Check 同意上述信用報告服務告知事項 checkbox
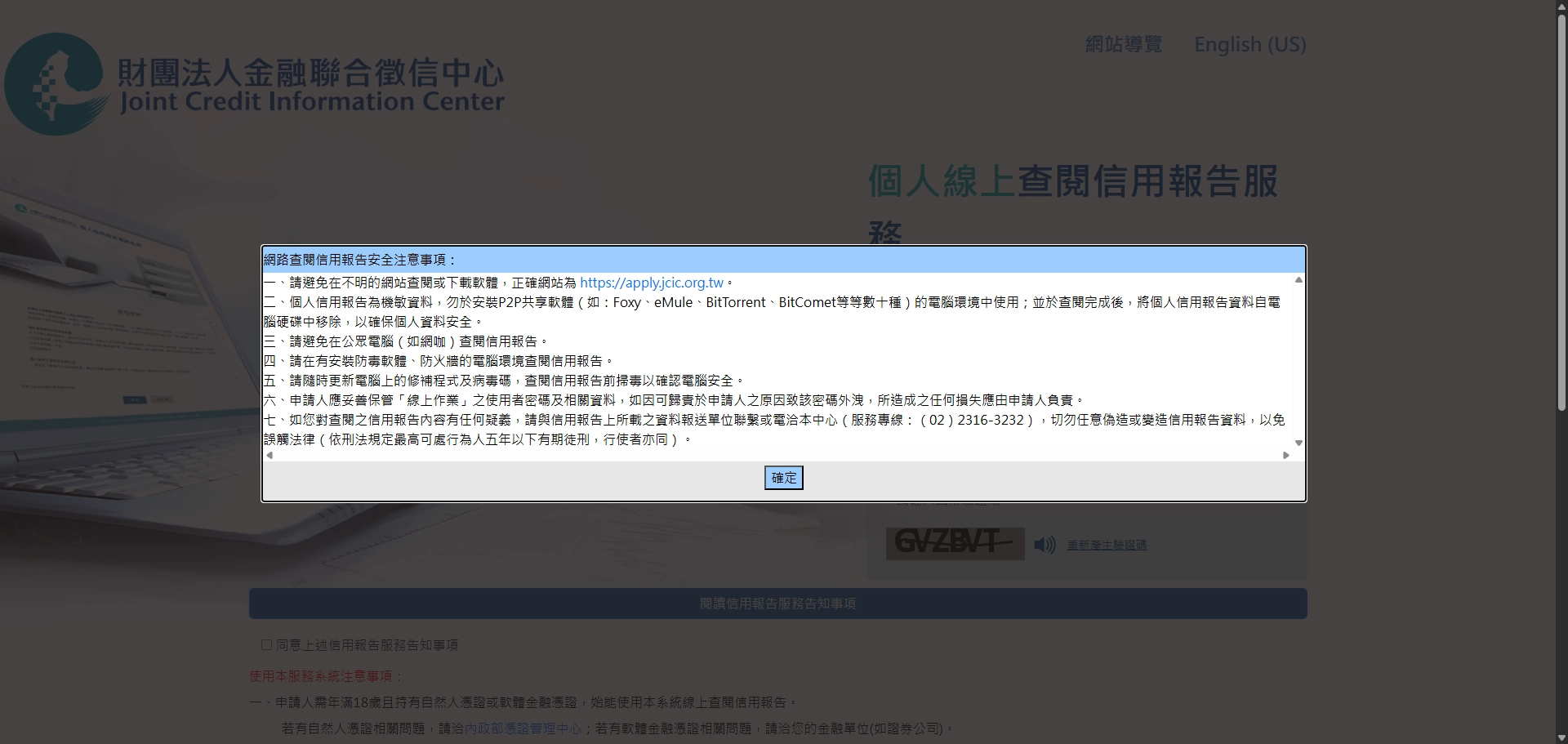The width and height of the screenshot is (1568, 744). [x=266, y=644]
